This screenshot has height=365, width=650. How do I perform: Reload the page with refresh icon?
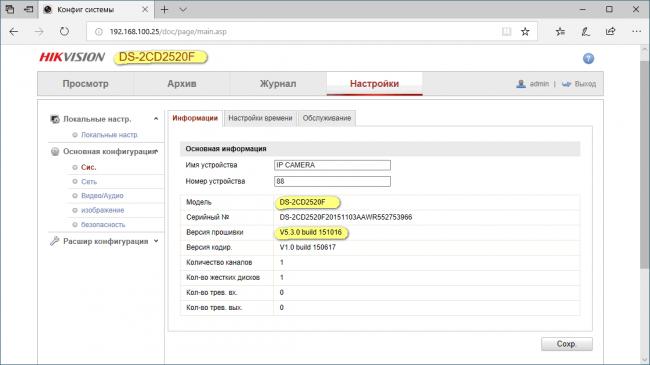(x=64, y=32)
